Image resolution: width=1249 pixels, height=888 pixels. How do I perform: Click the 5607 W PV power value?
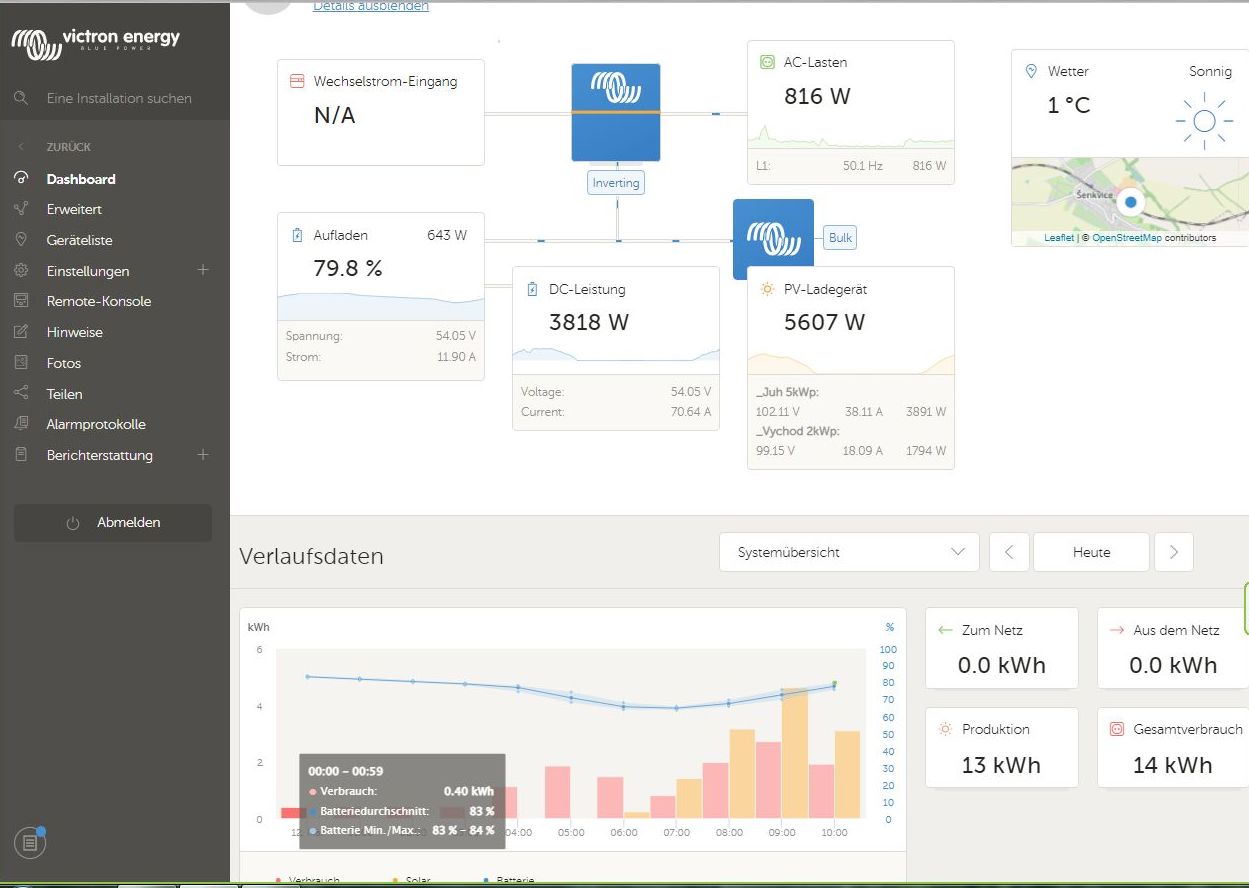tap(825, 322)
